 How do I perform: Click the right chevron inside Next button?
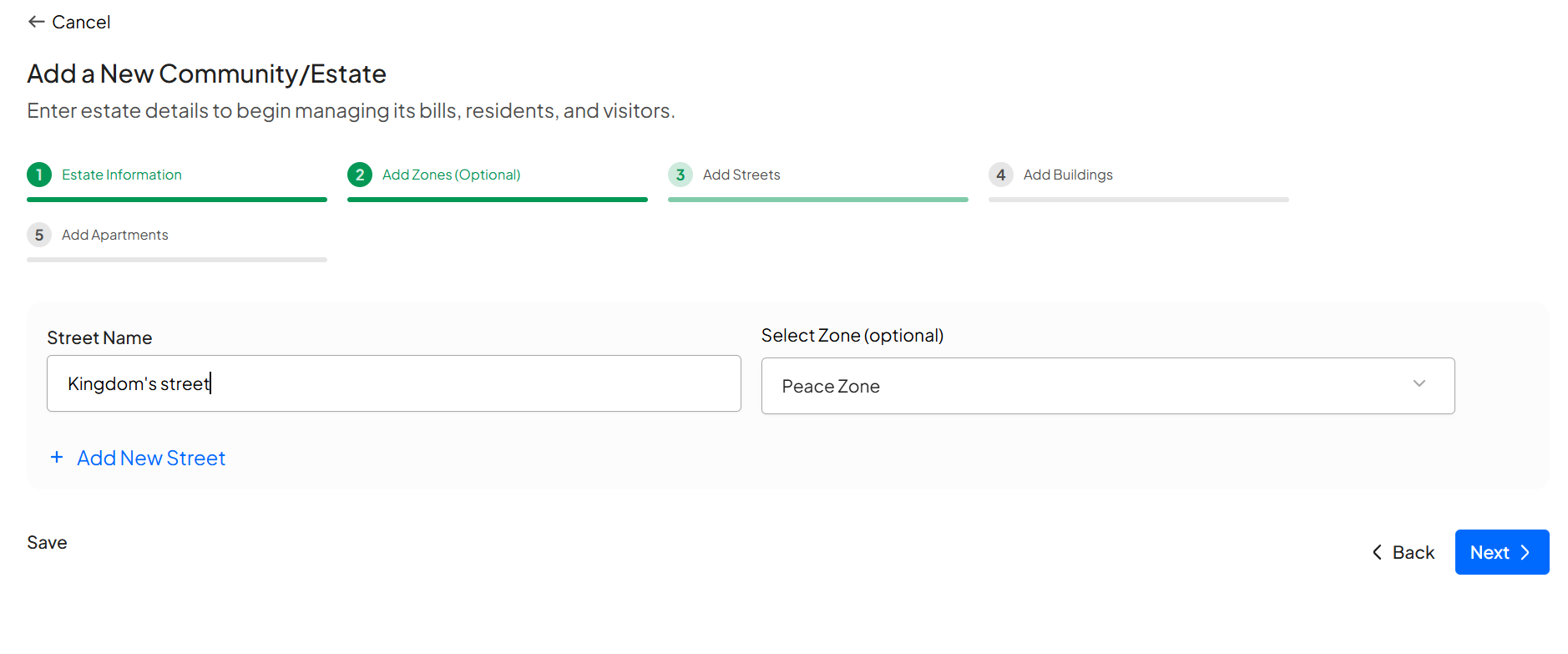[1525, 552]
